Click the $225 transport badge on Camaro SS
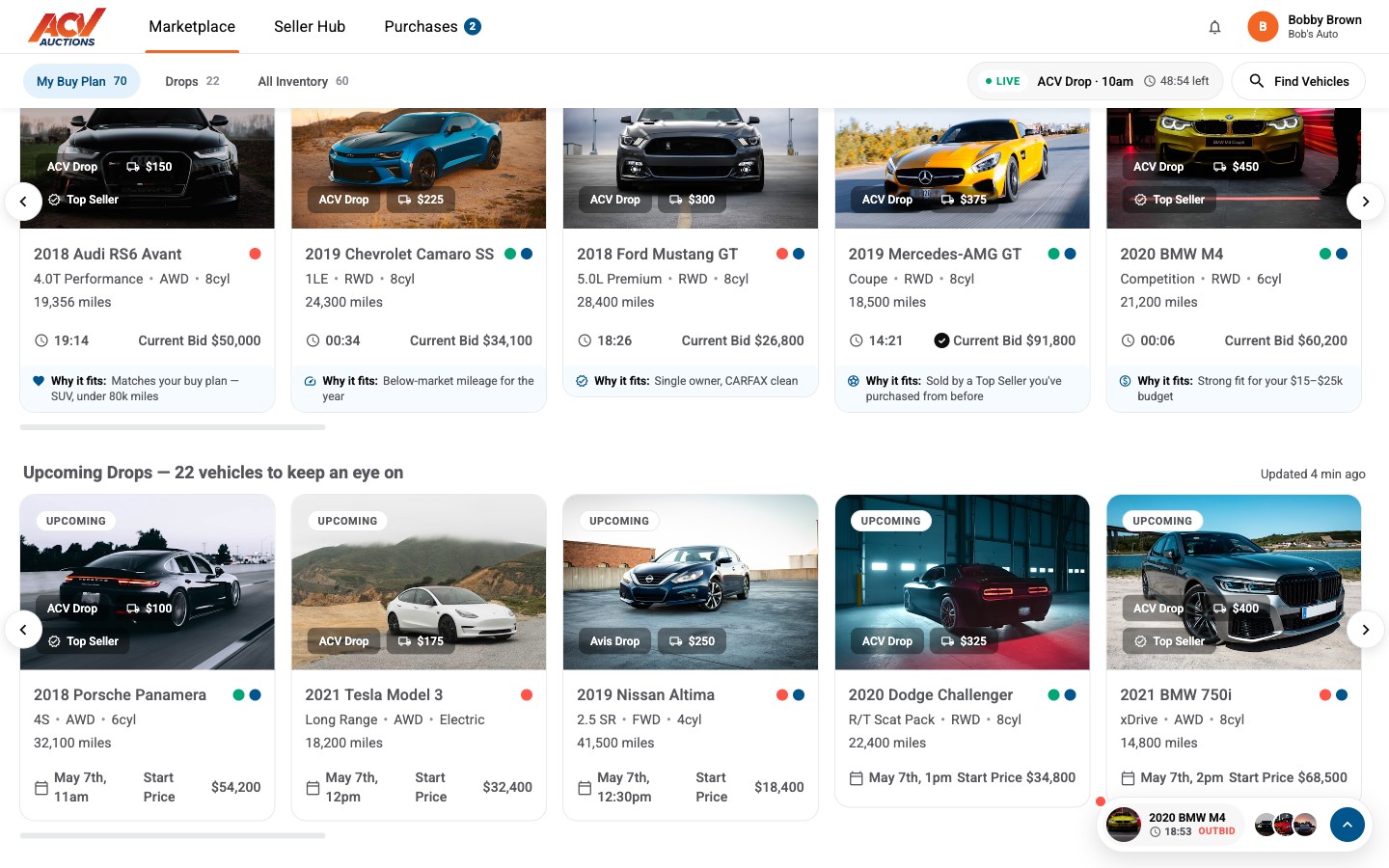 pos(421,200)
